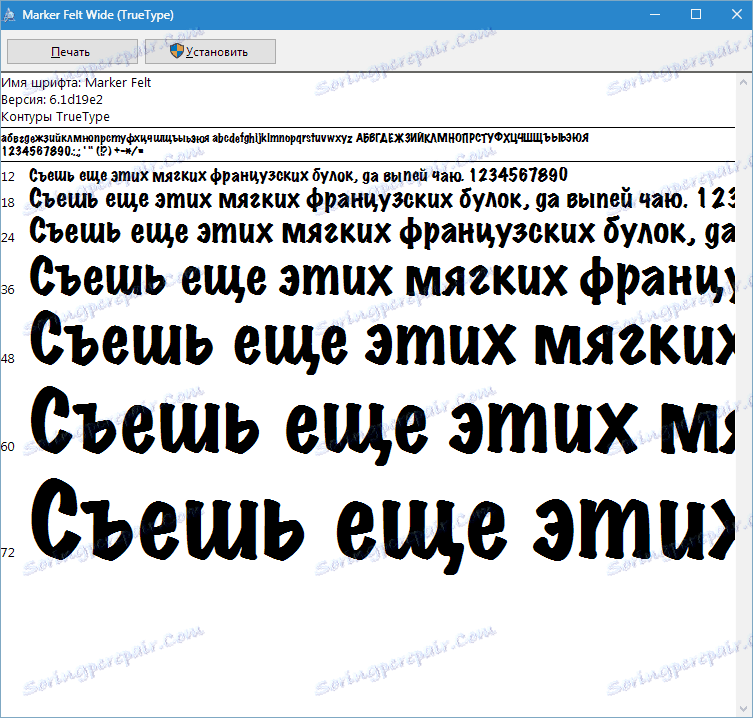Image resolution: width=753 pixels, height=718 pixels.
Task: Click the text 'Имя шрифта: Marker Felt'
Action: point(76,83)
